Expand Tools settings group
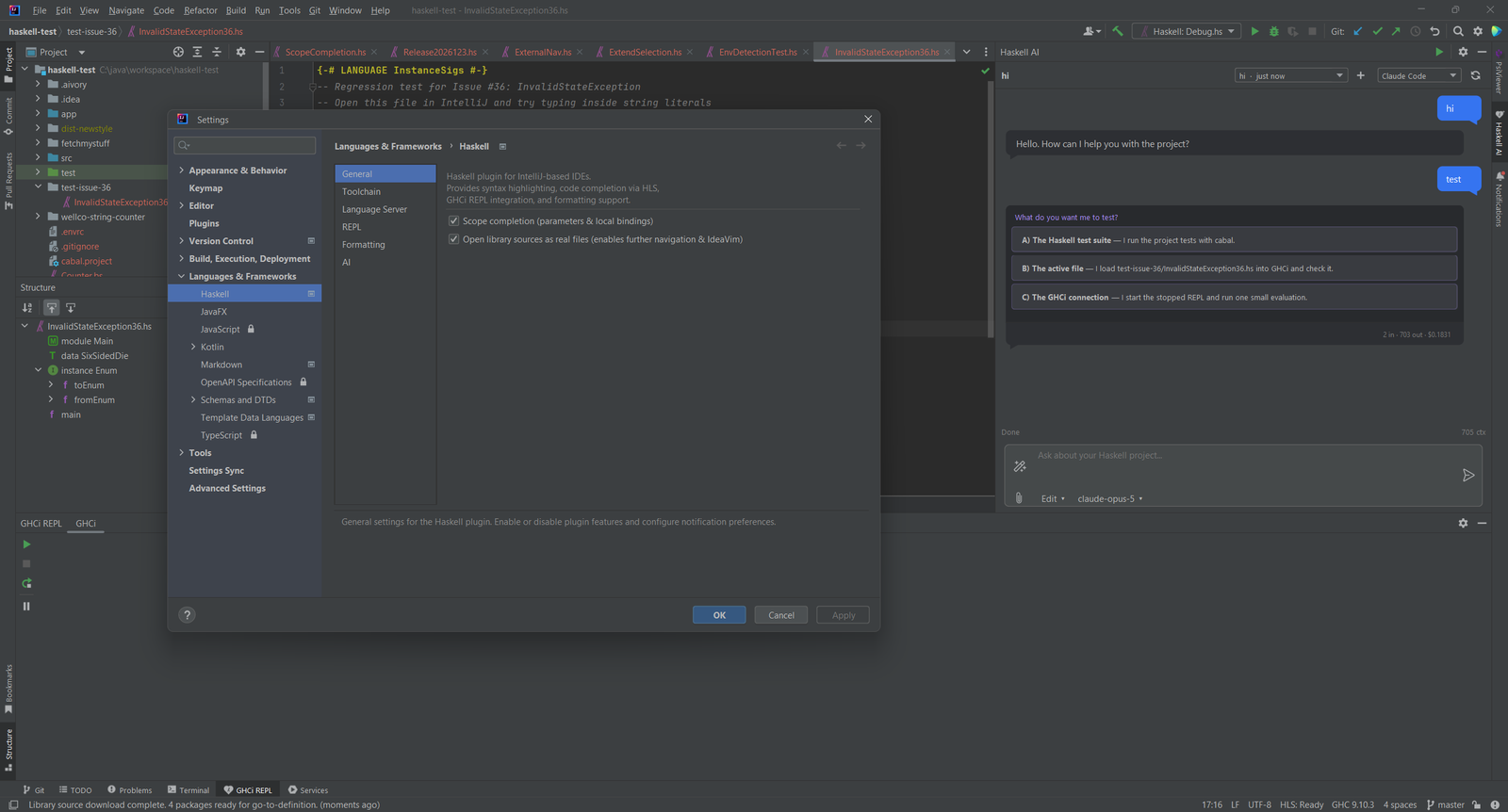1508x812 pixels. [x=181, y=453]
